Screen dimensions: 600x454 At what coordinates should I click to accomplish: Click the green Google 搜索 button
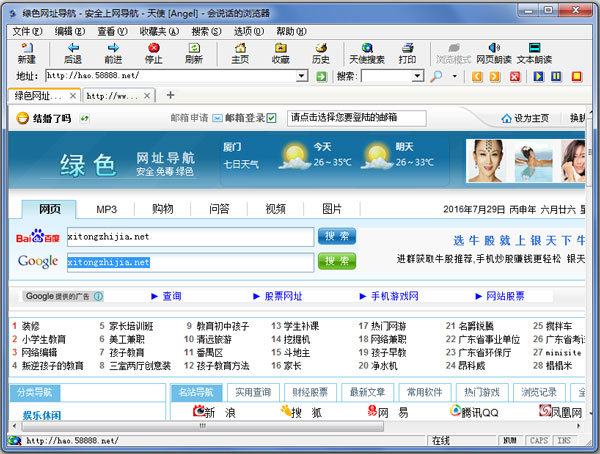point(337,261)
